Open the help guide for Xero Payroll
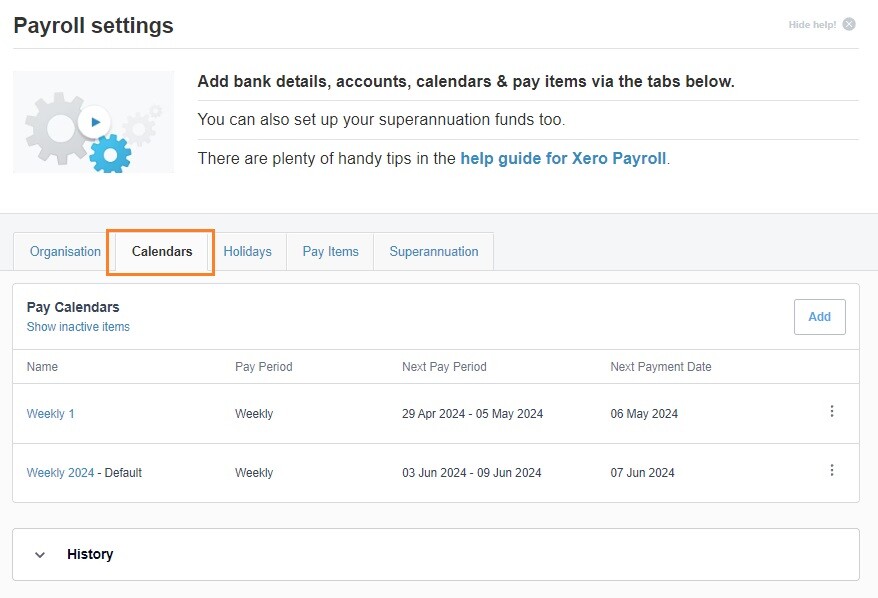Viewport: 878px width, 598px height. click(564, 157)
